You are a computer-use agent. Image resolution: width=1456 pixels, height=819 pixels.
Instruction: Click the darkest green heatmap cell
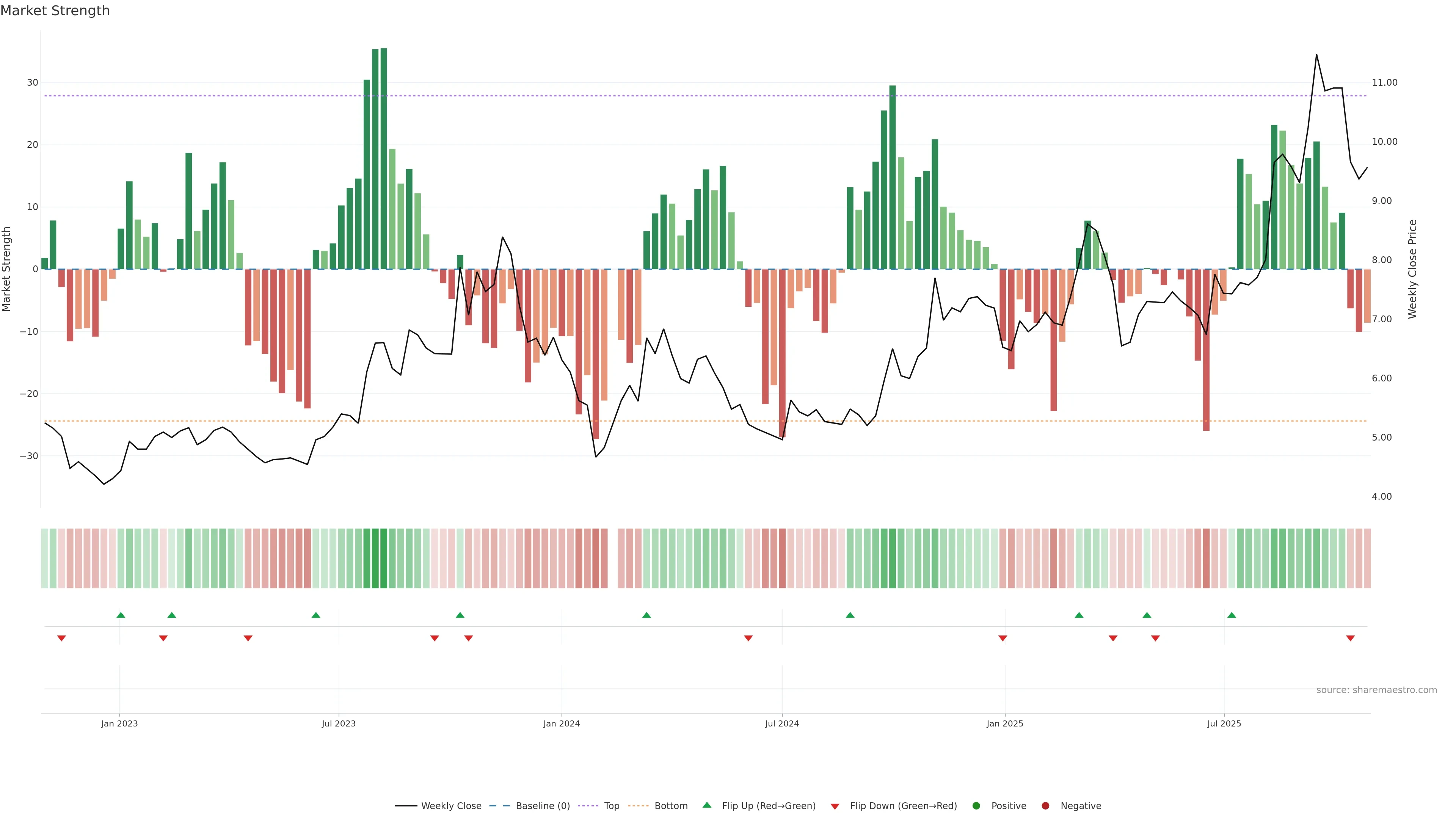[384, 558]
